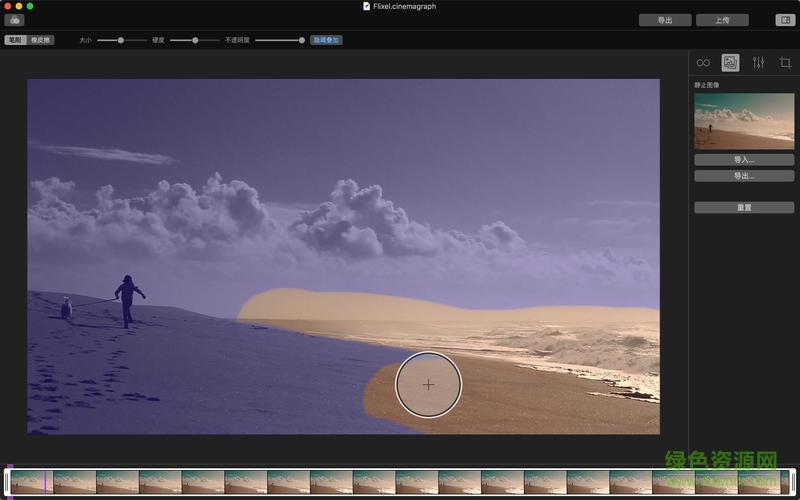
Task: Click the 硬度 hardness slider
Action: coord(194,40)
